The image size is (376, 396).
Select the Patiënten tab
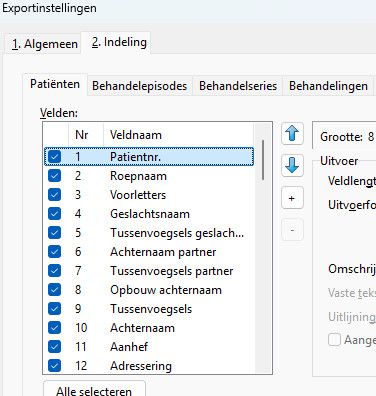[x=55, y=84]
